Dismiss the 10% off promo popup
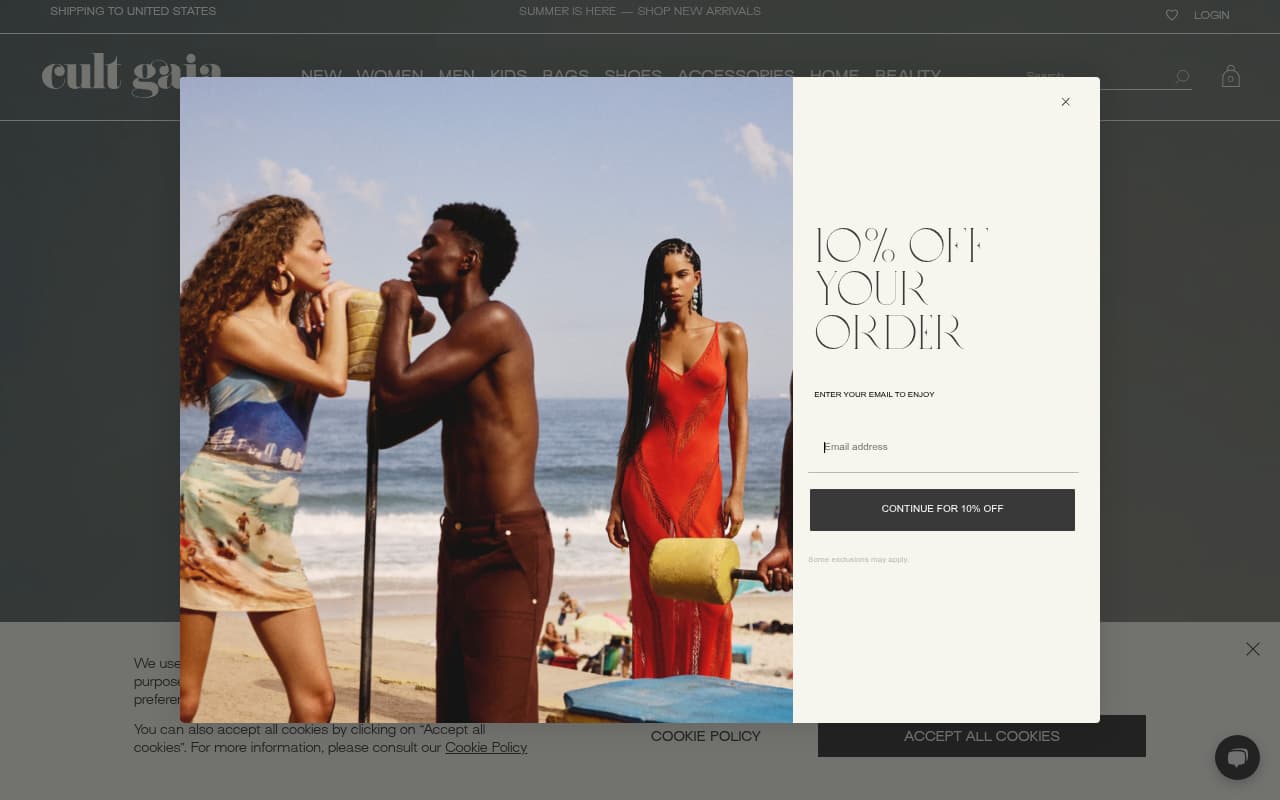This screenshot has height=800, width=1280. 1065,101
